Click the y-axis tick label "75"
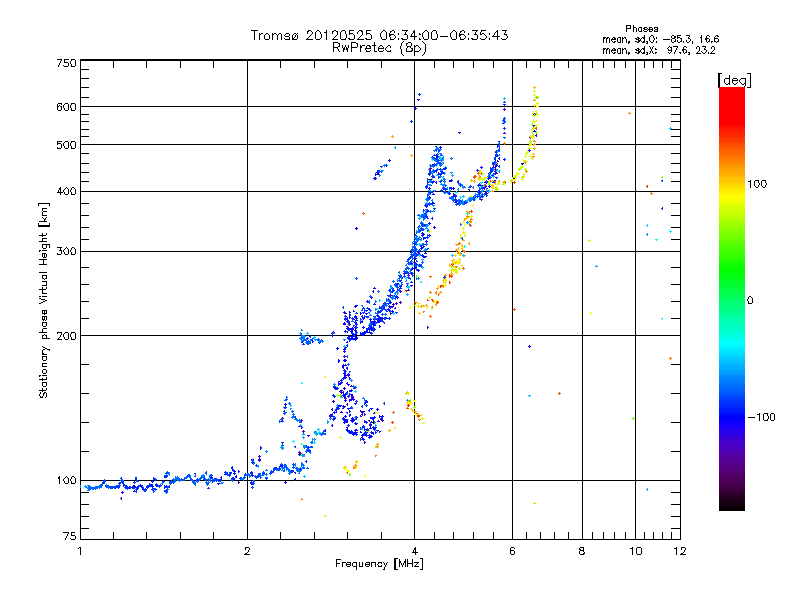800x600 pixels. click(x=70, y=536)
